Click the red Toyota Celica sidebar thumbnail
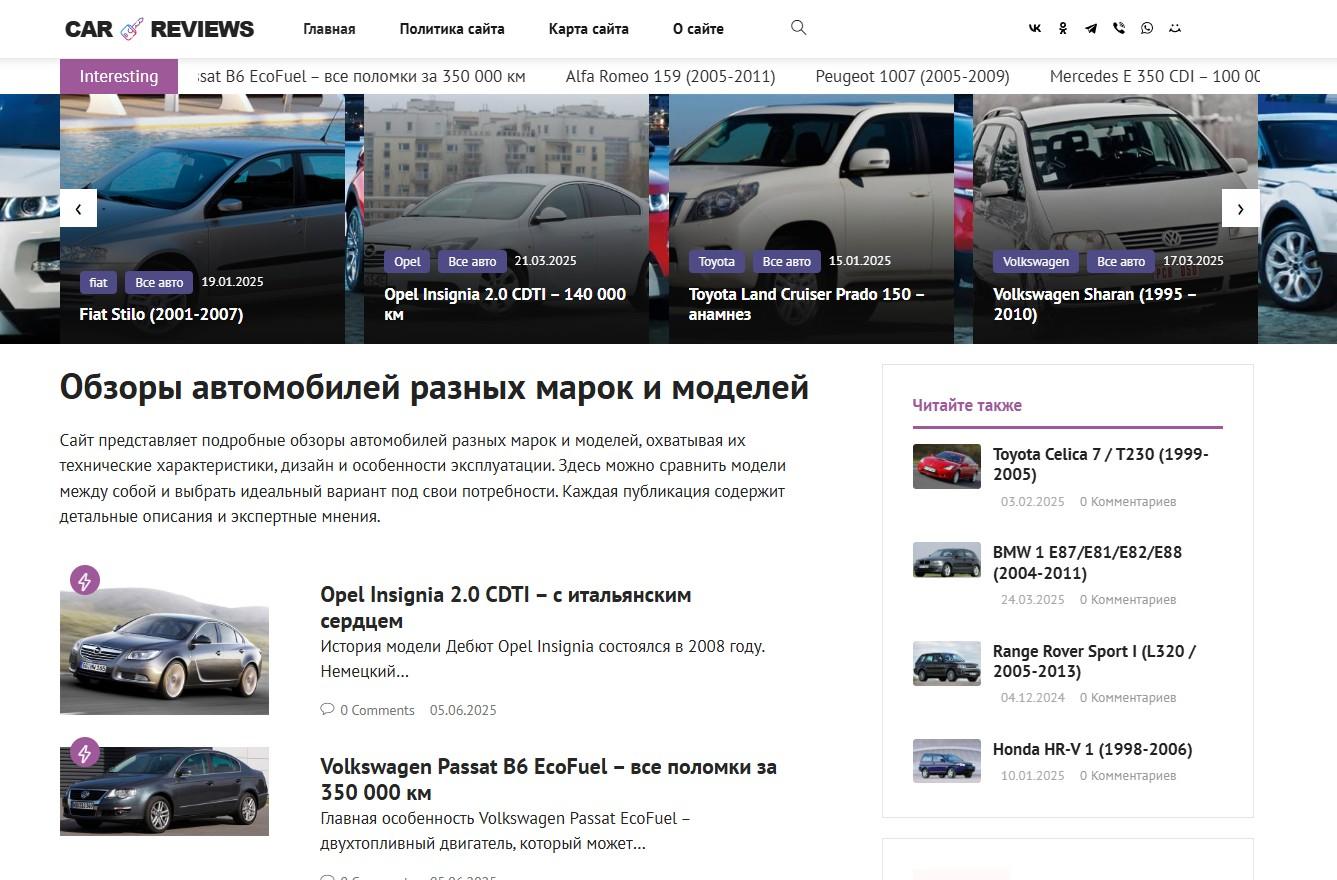Screen dimensions: 1337x880 tap(947, 466)
